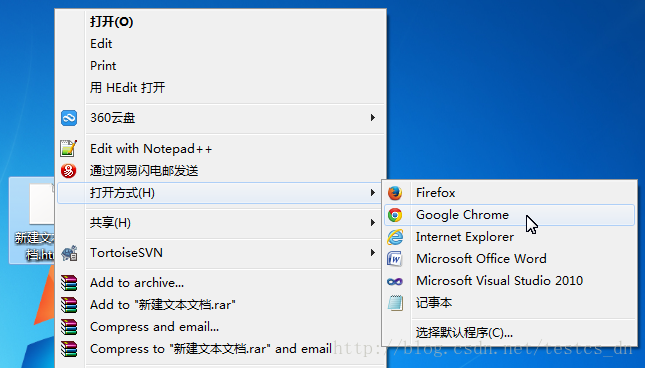Click the Microsoft Office Word icon

click(x=395, y=259)
